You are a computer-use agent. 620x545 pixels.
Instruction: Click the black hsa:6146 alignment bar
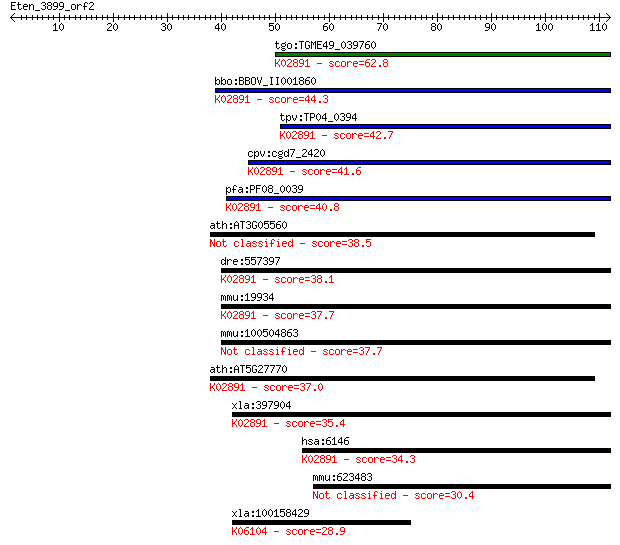(456, 450)
